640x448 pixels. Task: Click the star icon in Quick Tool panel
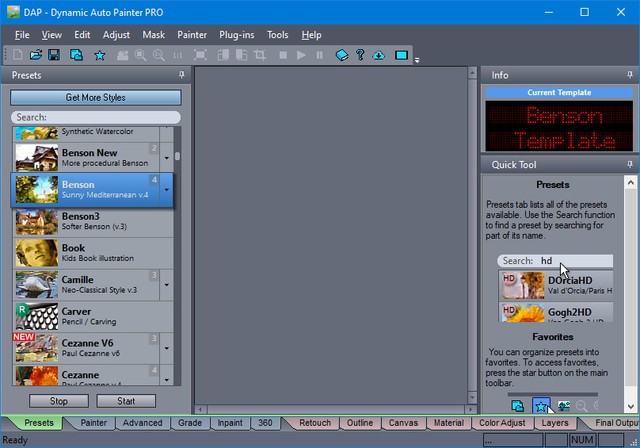(541, 405)
